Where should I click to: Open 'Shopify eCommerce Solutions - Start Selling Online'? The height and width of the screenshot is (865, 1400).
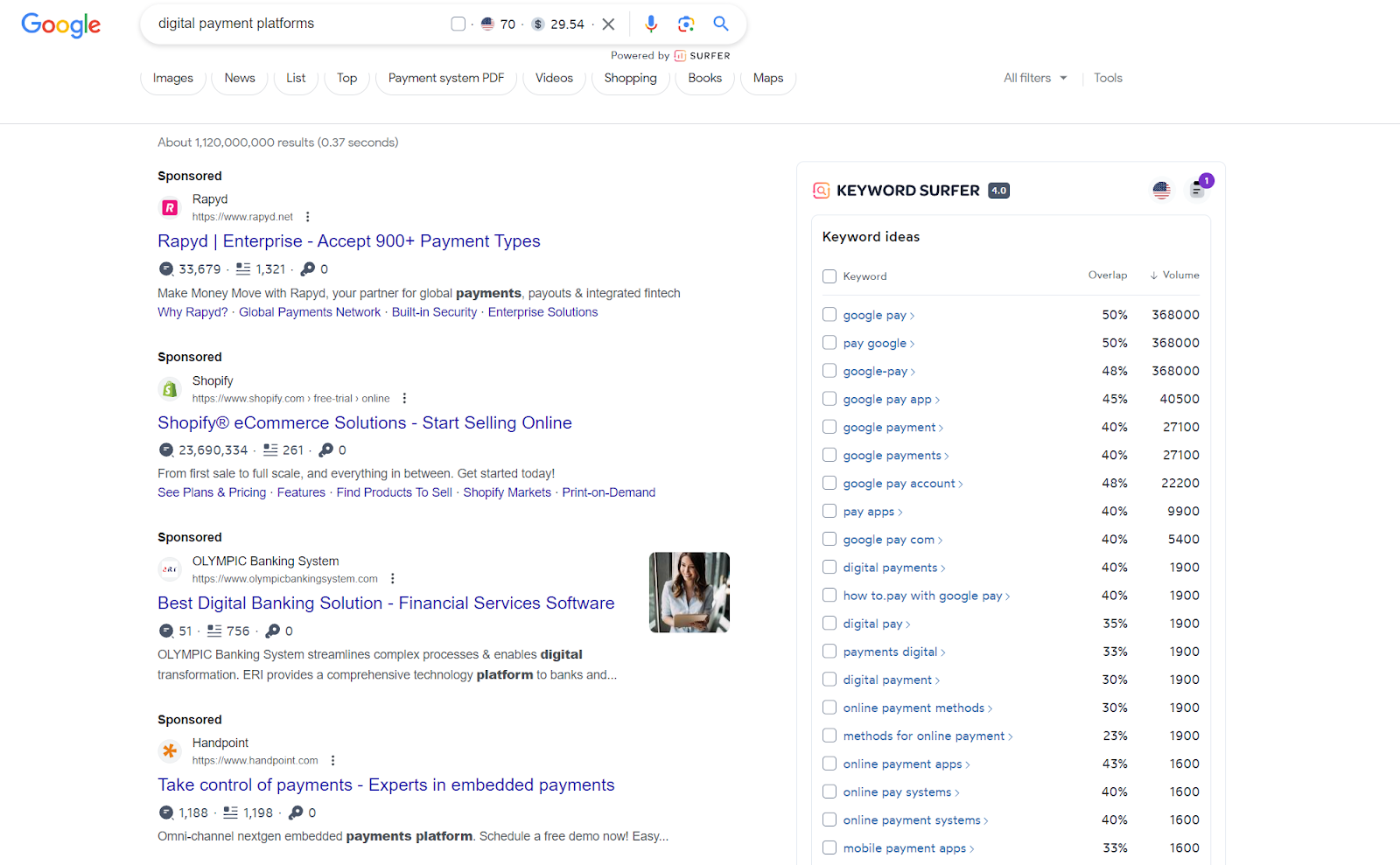tap(365, 423)
